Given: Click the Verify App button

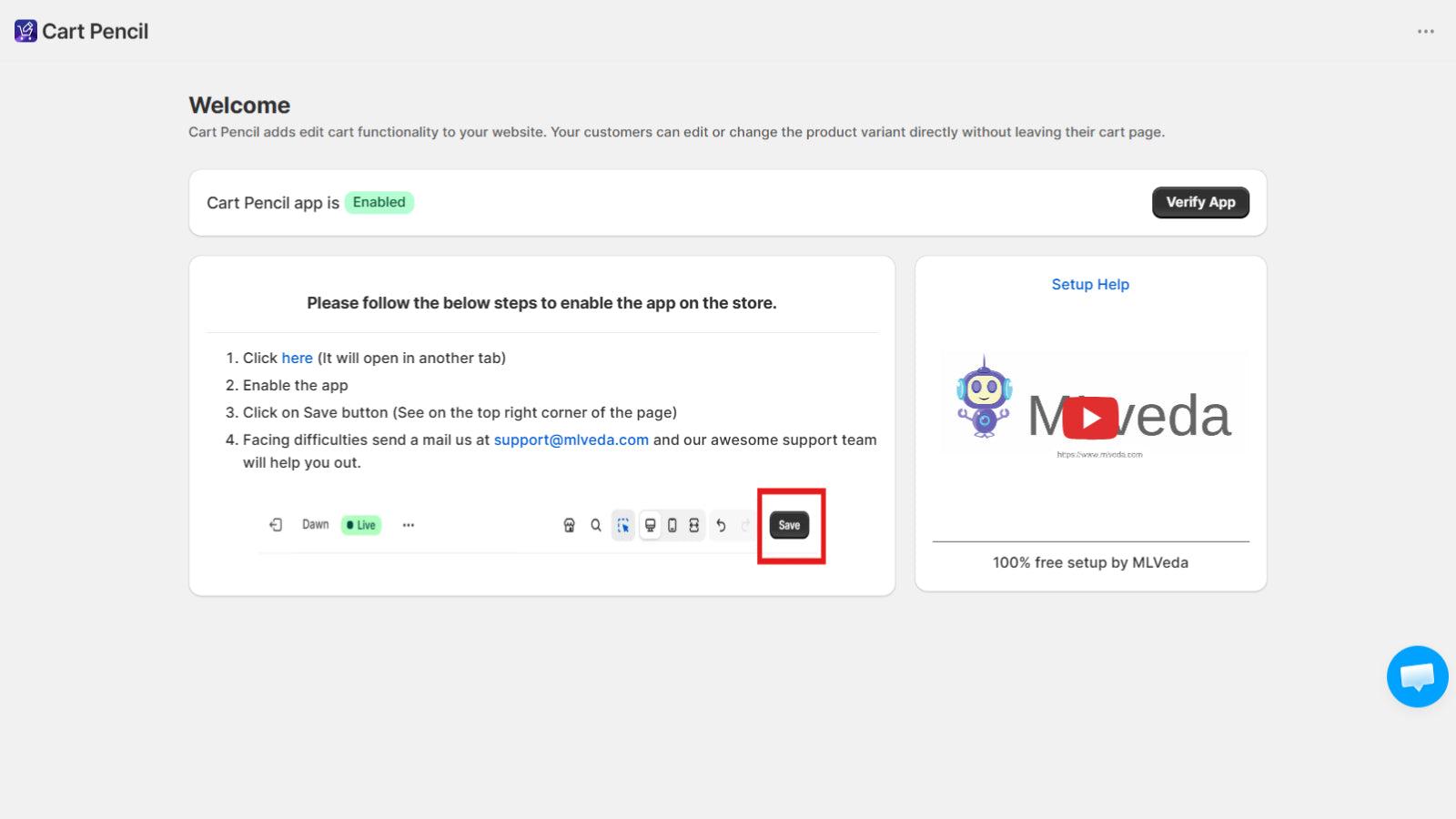Looking at the screenshot, I should point(1200,202).
